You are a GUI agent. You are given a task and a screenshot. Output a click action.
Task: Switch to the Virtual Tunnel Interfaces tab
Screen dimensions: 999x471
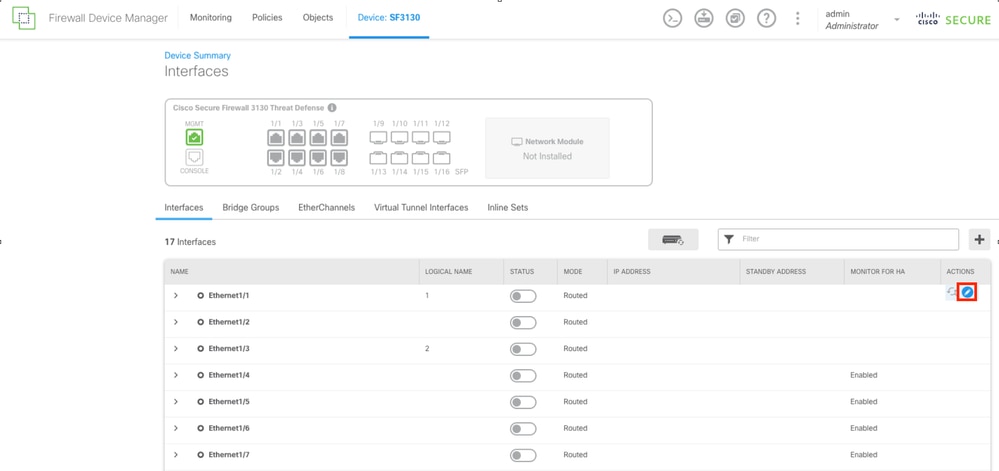point(421,208)
